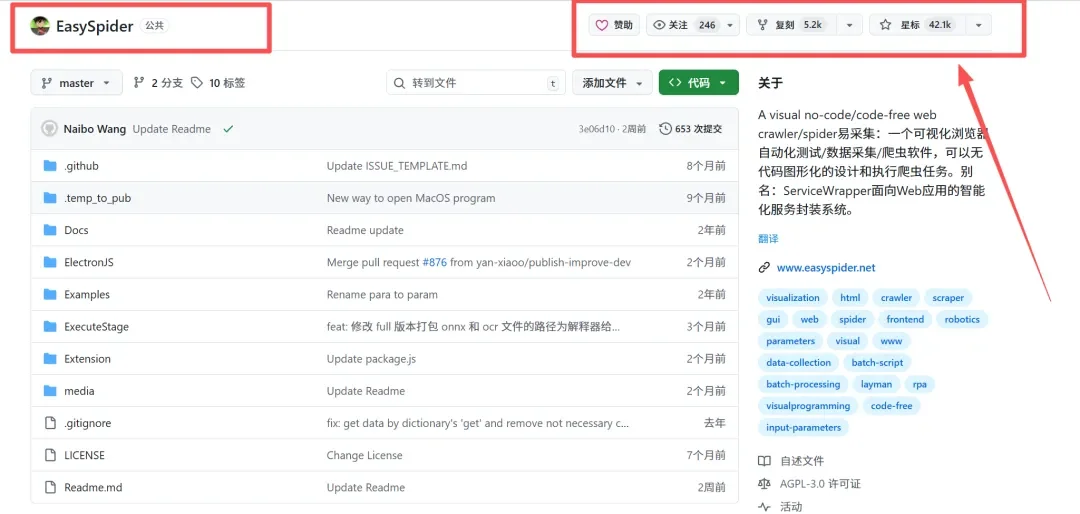Open the LICENSE file
The height and width of the screenshot is (514, 1080).
84,455
